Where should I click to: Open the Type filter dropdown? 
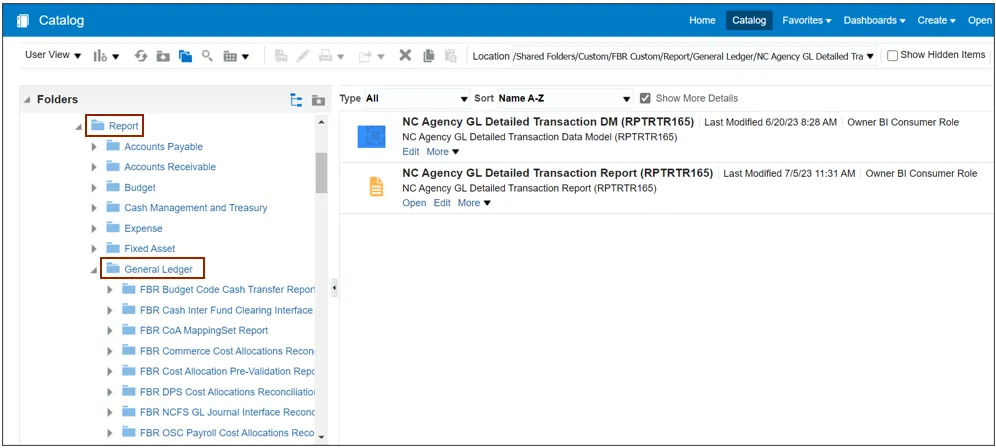click(x=417, y=99)
